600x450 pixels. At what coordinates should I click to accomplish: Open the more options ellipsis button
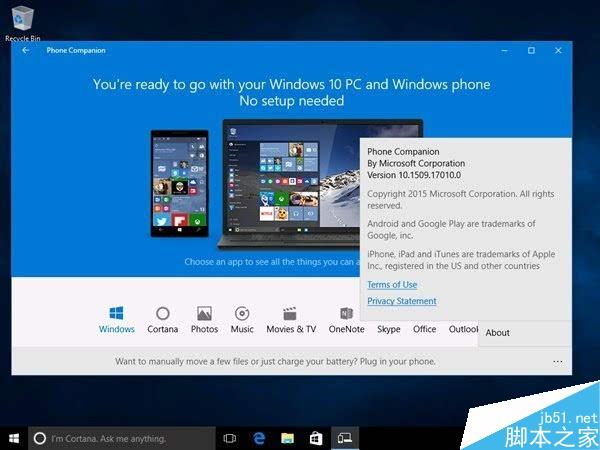coord(558,362)
